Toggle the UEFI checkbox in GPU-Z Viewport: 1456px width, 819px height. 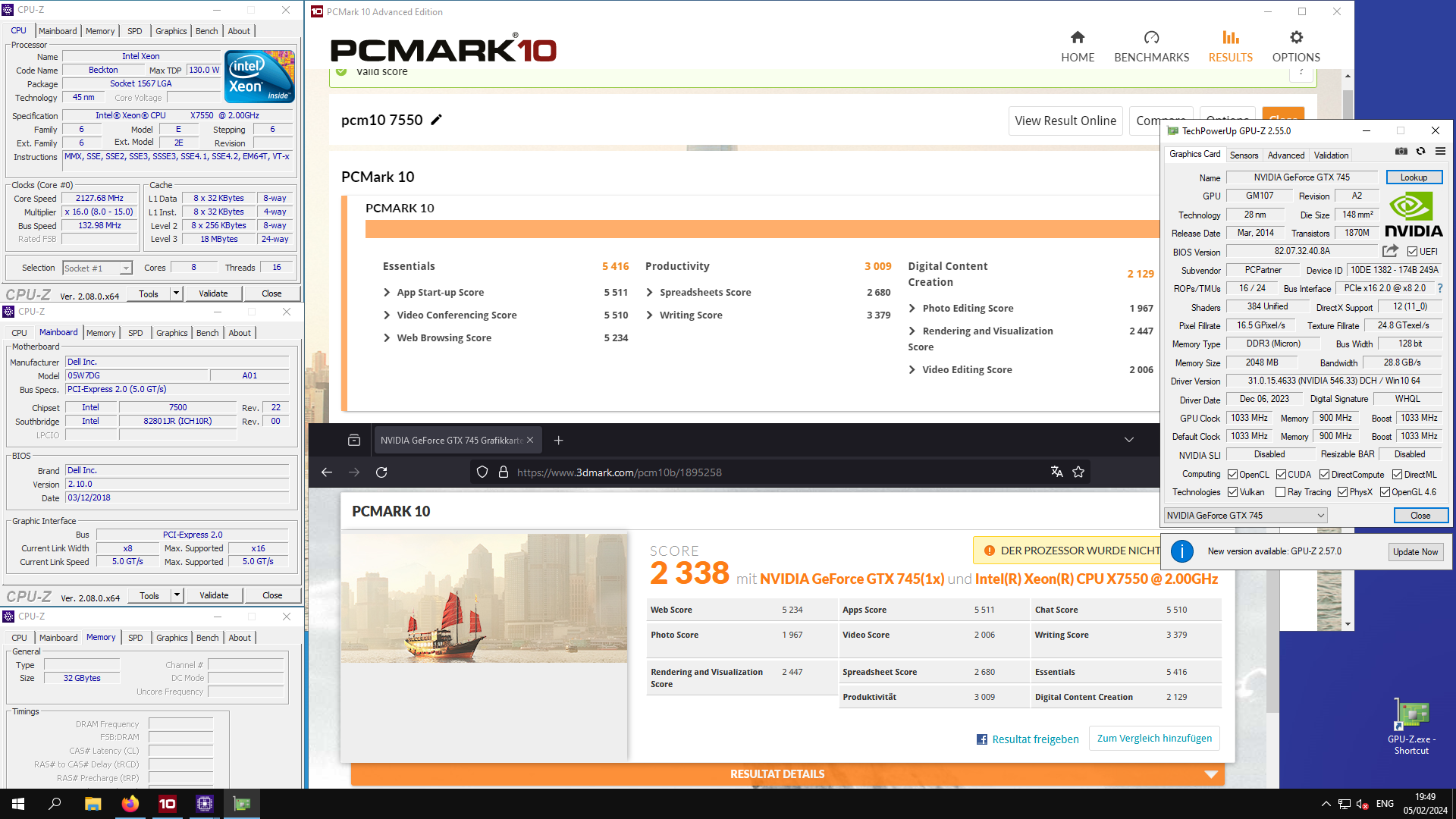coord(1412,251)
